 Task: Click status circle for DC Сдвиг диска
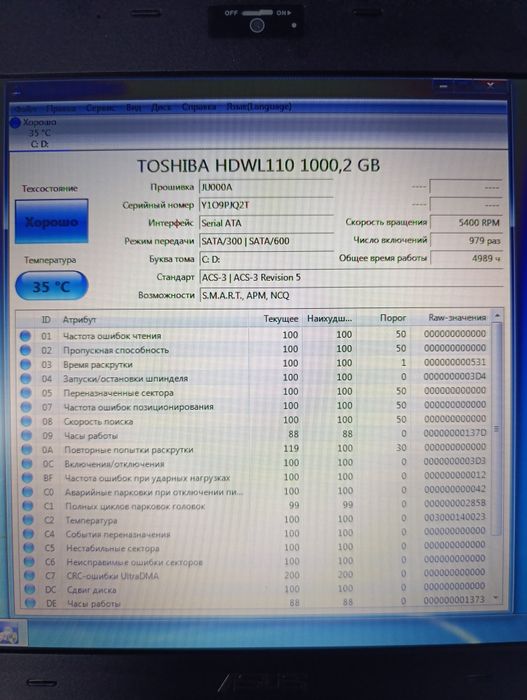tap(29, 589)
